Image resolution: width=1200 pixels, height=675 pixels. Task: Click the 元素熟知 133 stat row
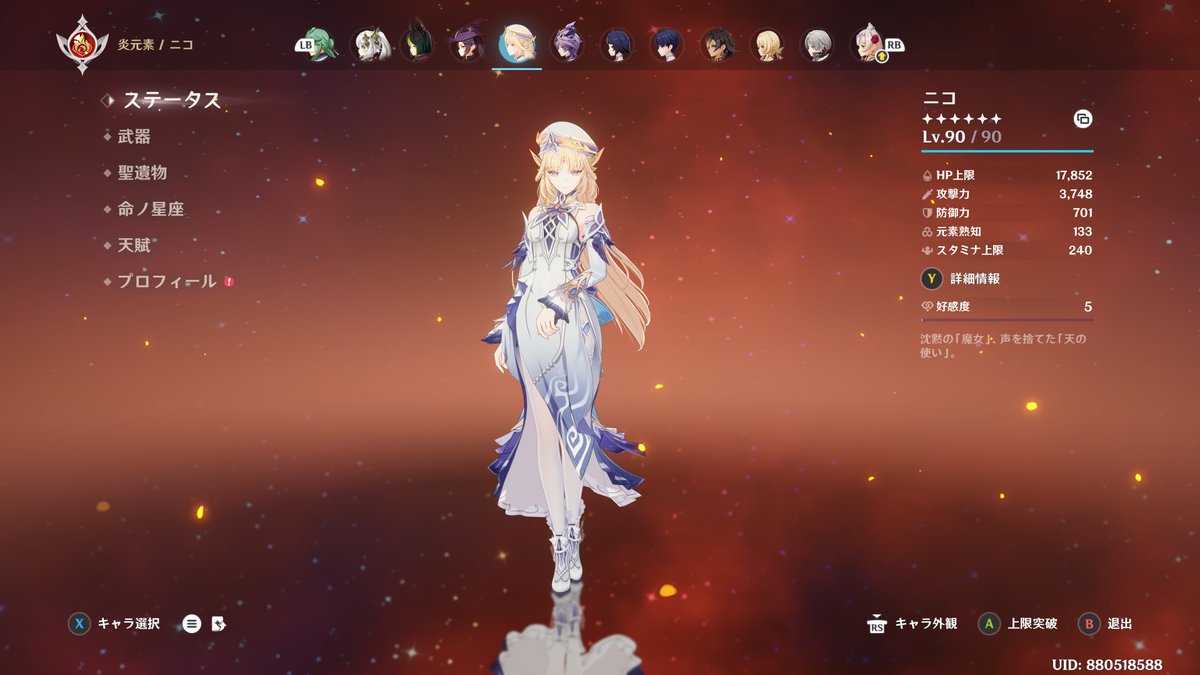tap(1007, 232)
